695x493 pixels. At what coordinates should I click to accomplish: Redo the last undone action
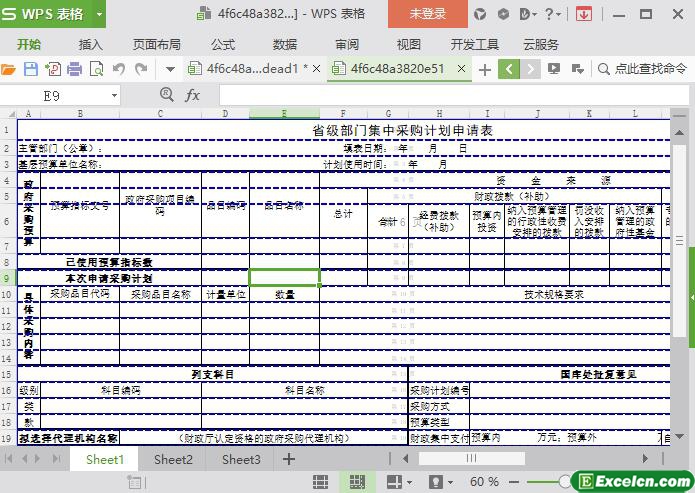[141, 69]
